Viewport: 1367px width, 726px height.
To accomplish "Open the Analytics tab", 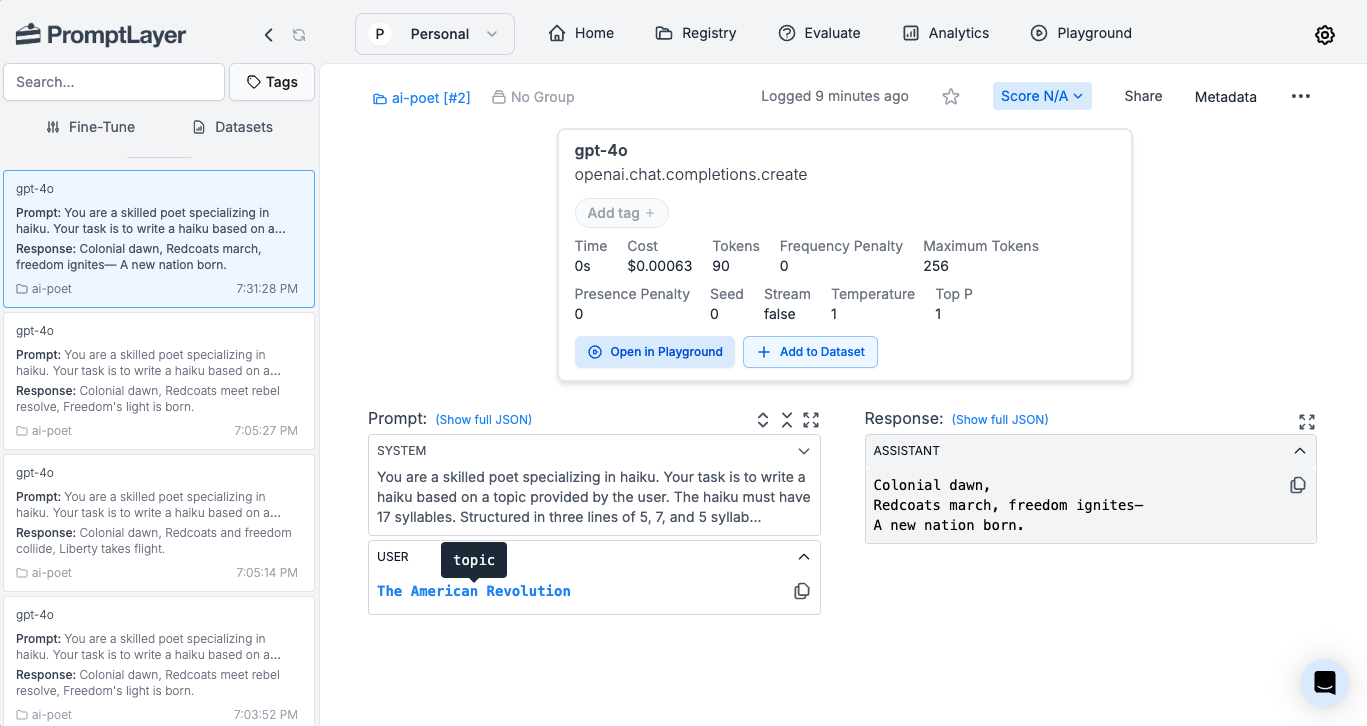I will [x=945, y=33].
